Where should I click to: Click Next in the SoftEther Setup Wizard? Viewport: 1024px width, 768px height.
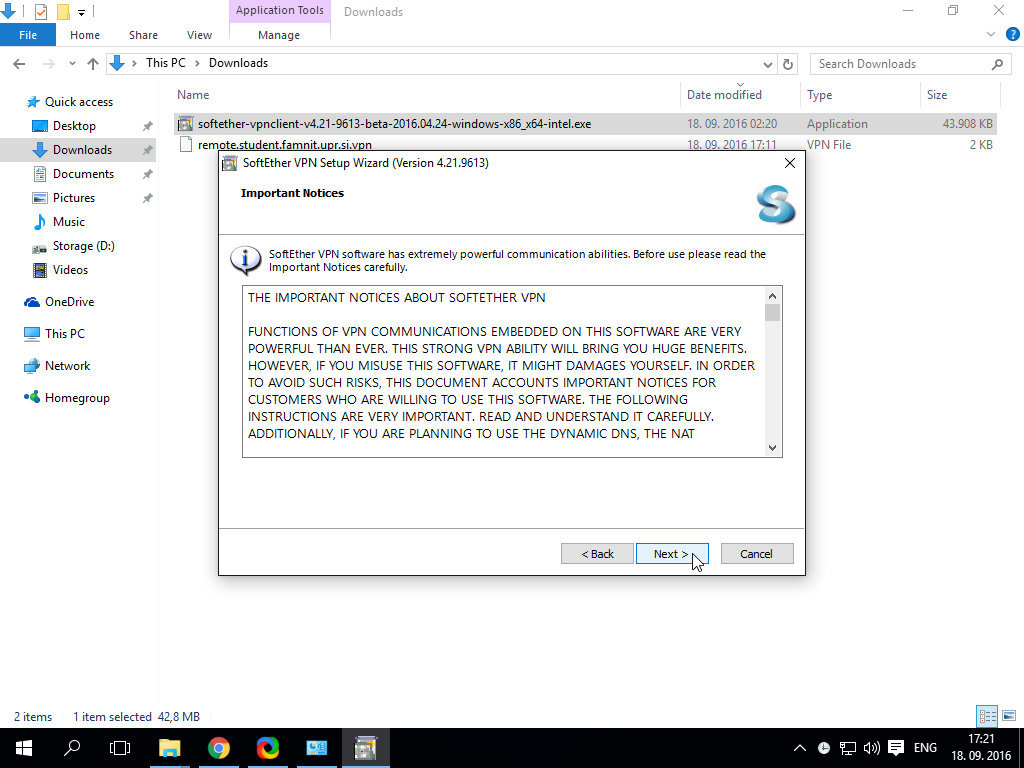672,554
